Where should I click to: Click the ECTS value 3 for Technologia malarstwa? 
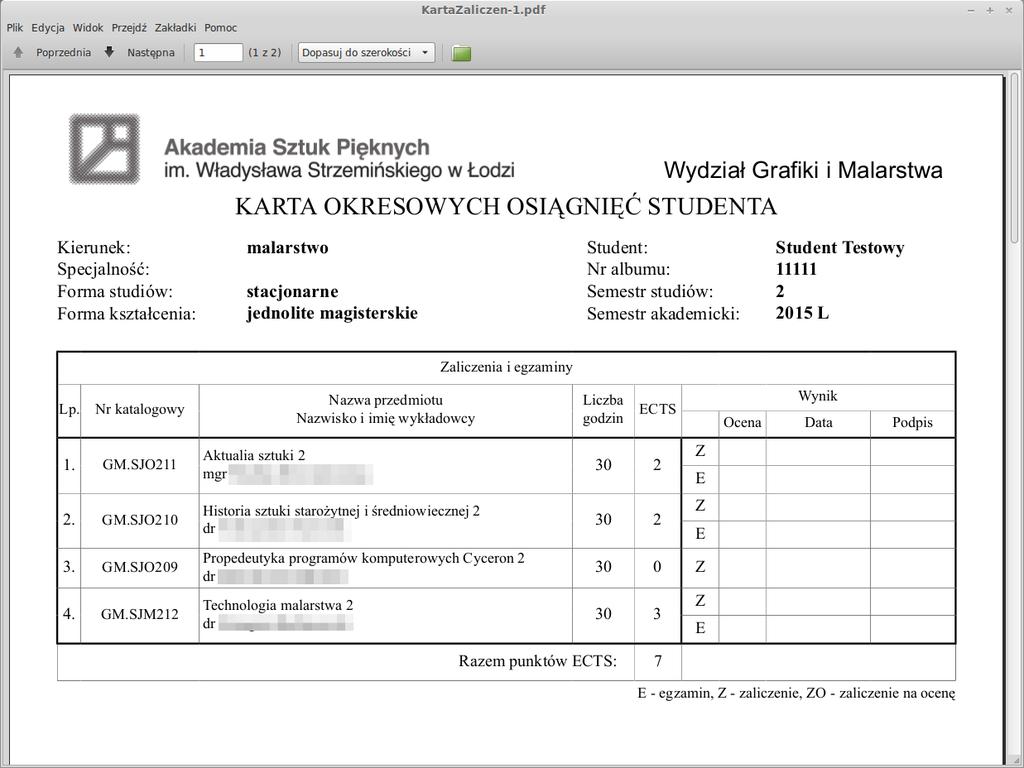[x=658, y=614]
